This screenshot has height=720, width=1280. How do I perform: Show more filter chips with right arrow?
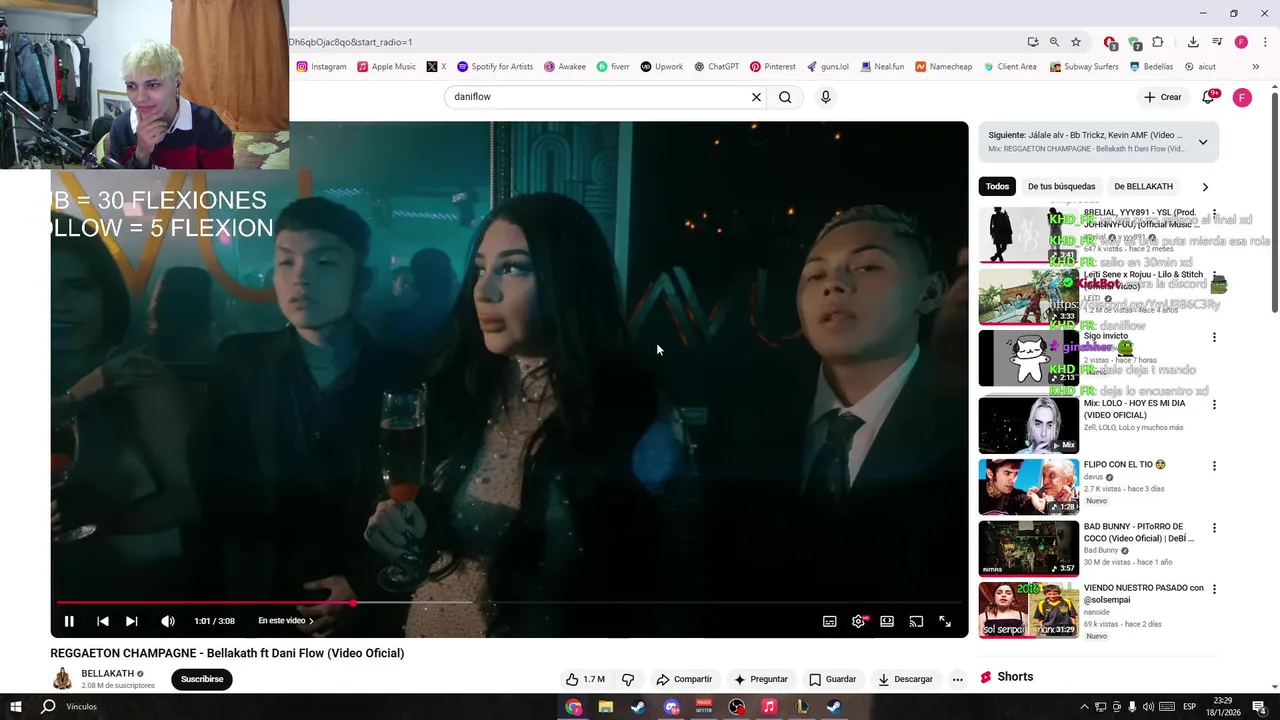coord(1205,186)
